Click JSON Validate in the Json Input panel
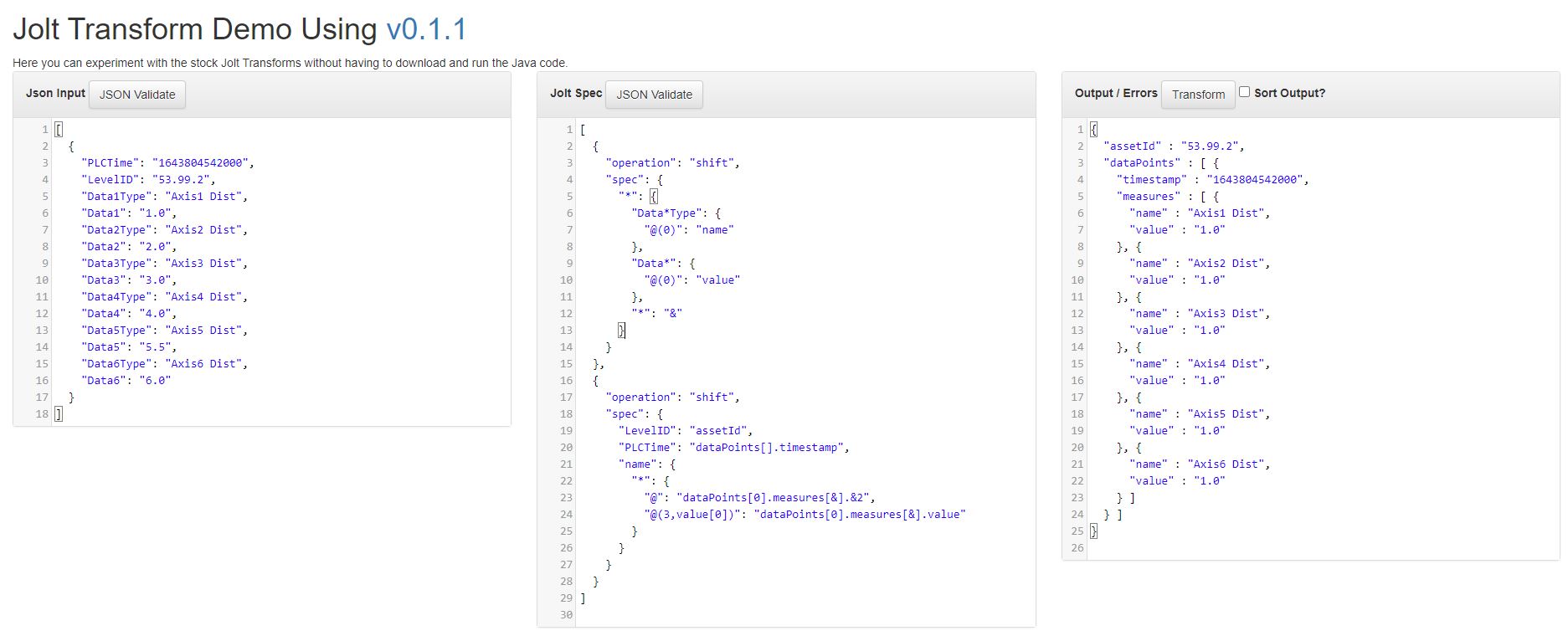The image size is (1568, 636). pyautogui.click(x=137, y=95)
